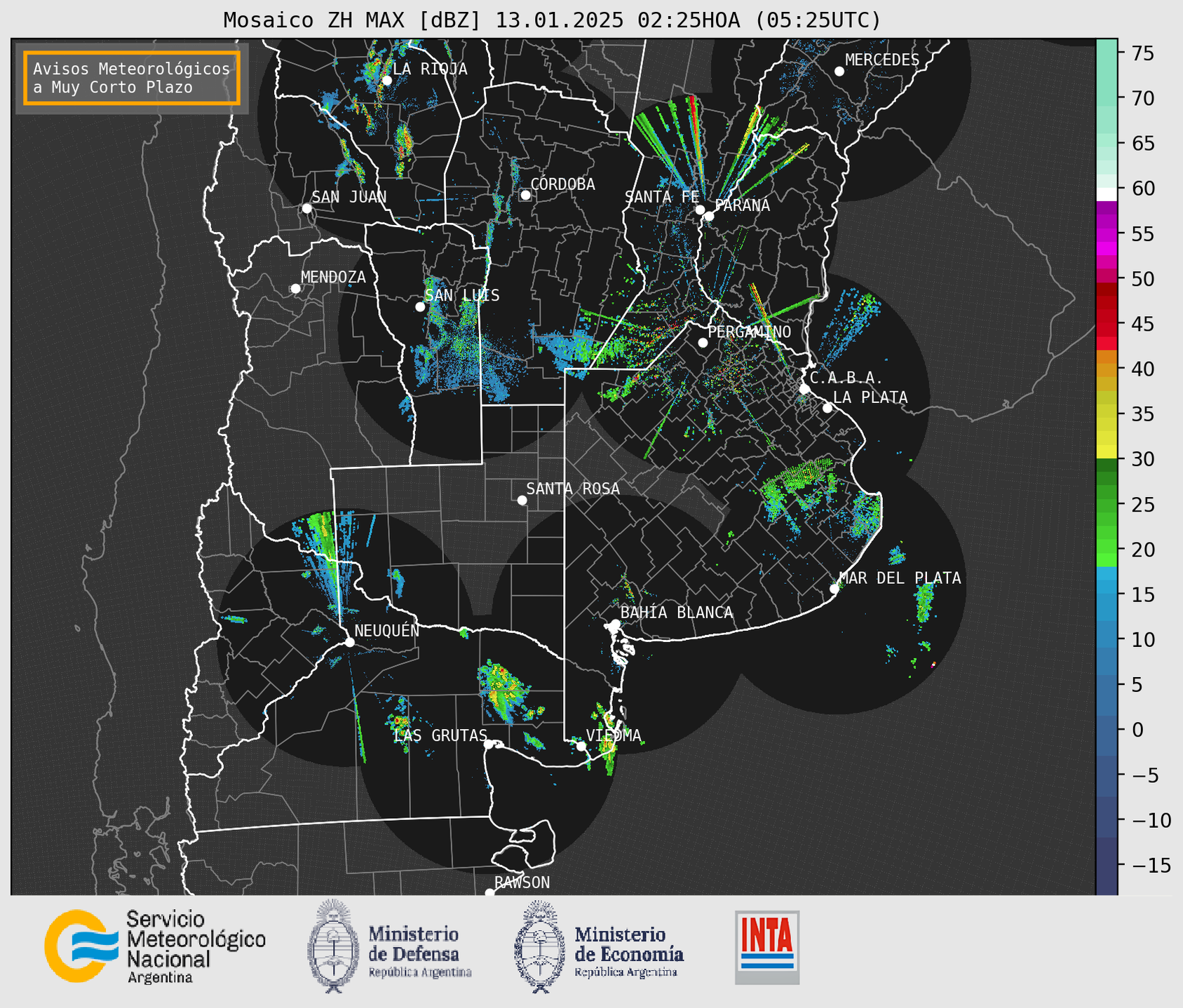Viewport: 1183px width, 1008px height.
Task: Click the LAS GRUTAS label
Action: 440,735
